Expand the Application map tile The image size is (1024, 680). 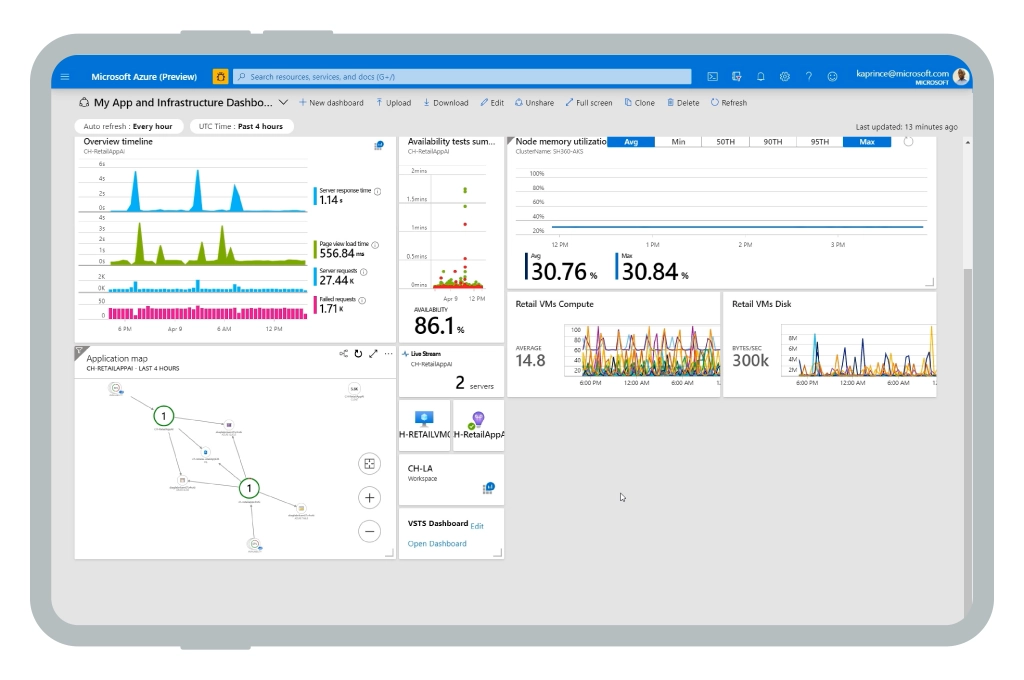374,353
